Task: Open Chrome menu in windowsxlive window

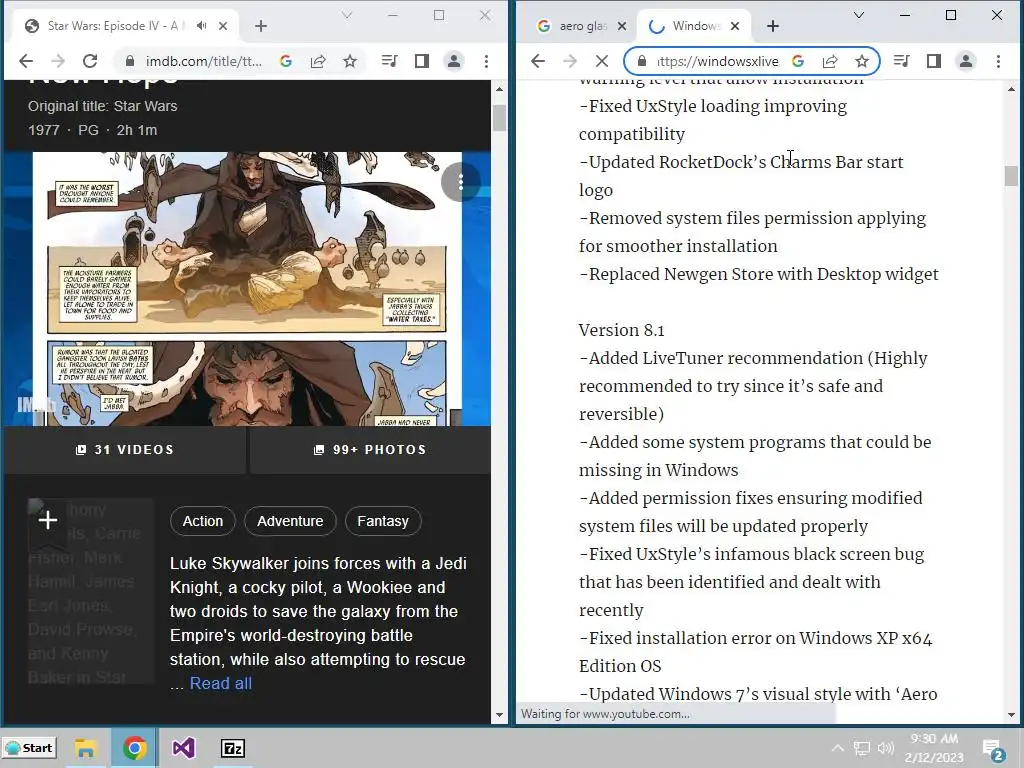Action: tap(998, 61)
